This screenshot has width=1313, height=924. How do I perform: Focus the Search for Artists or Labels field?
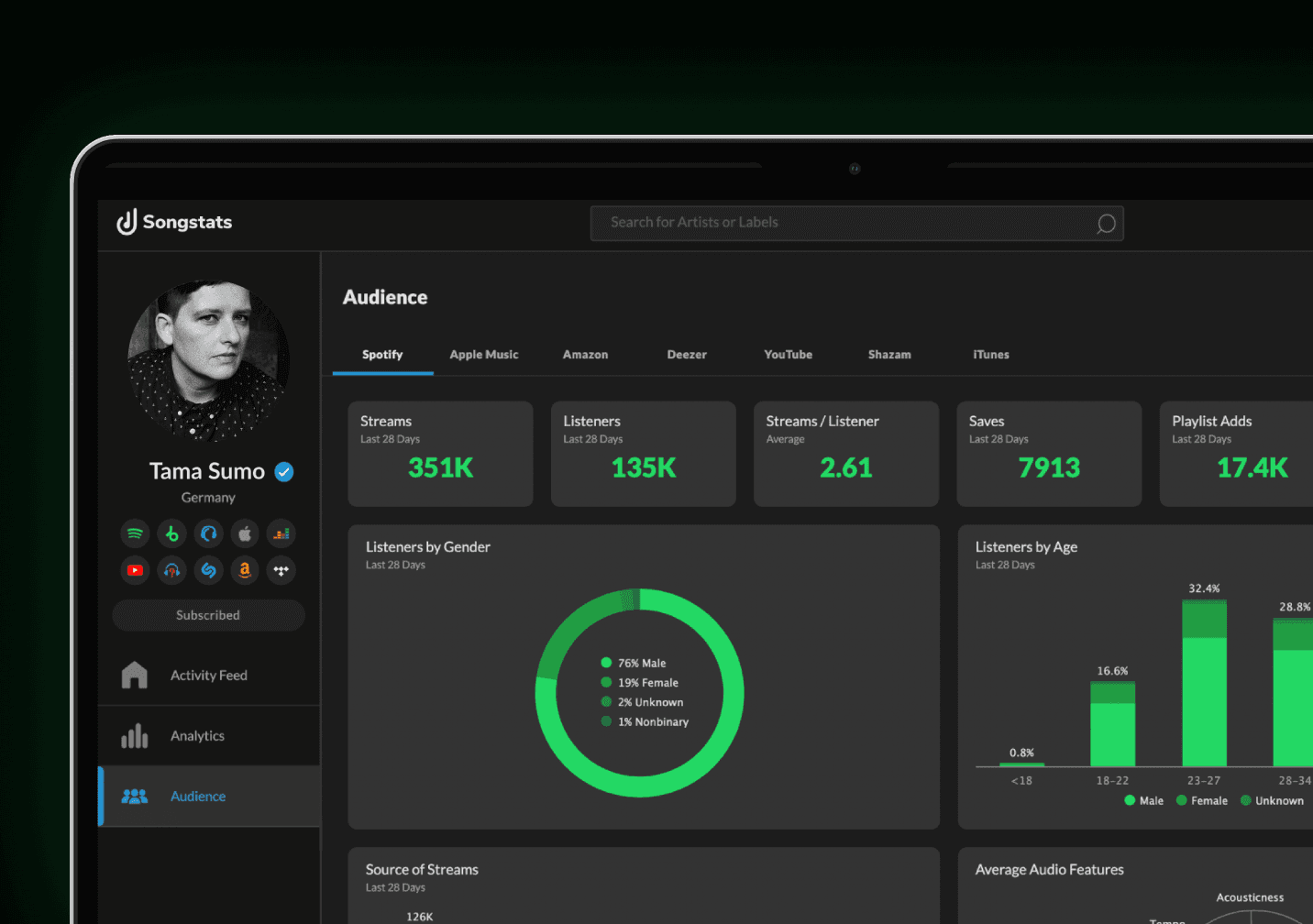pyautogui.click(x=856, y=223)
